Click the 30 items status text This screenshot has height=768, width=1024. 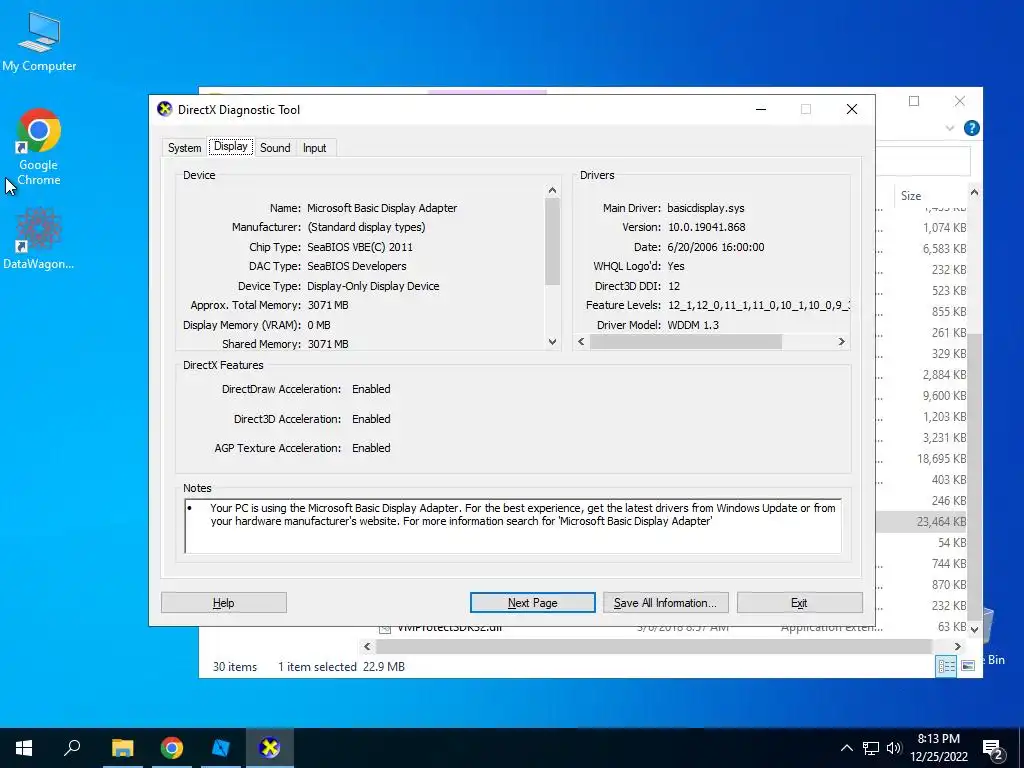234,667
